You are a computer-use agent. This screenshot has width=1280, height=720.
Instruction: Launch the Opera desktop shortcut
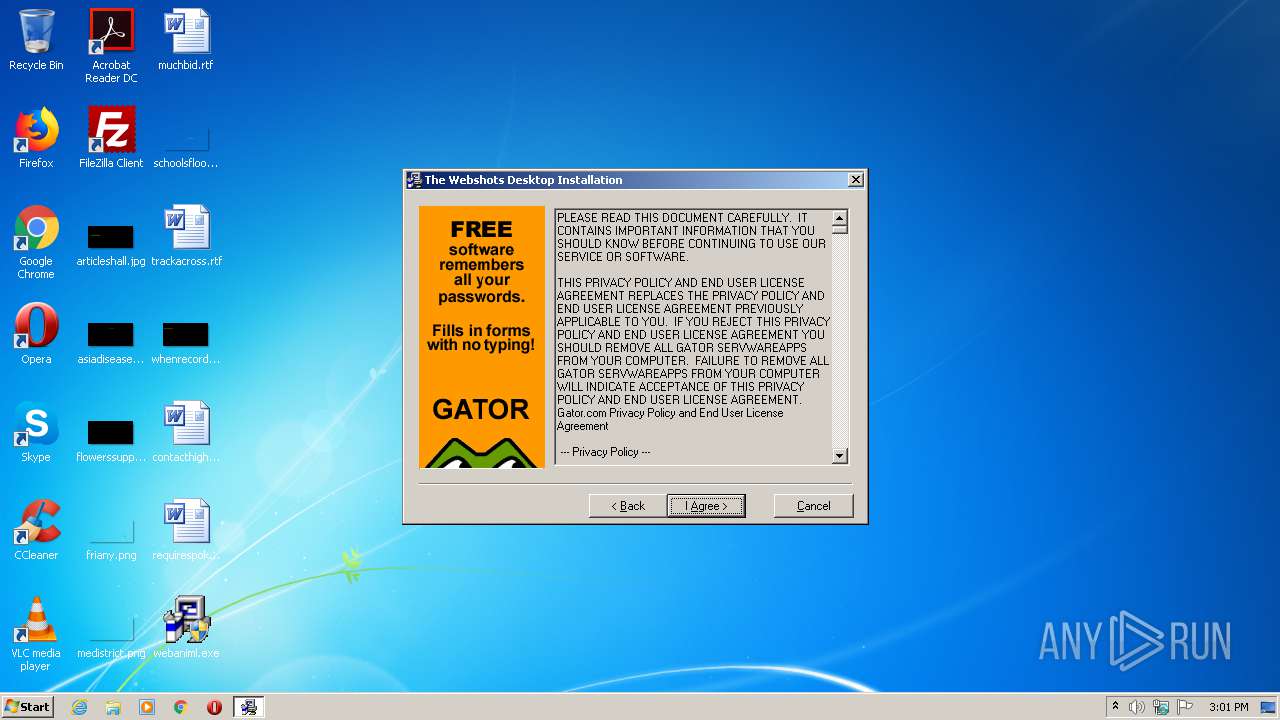coord(36,334)
